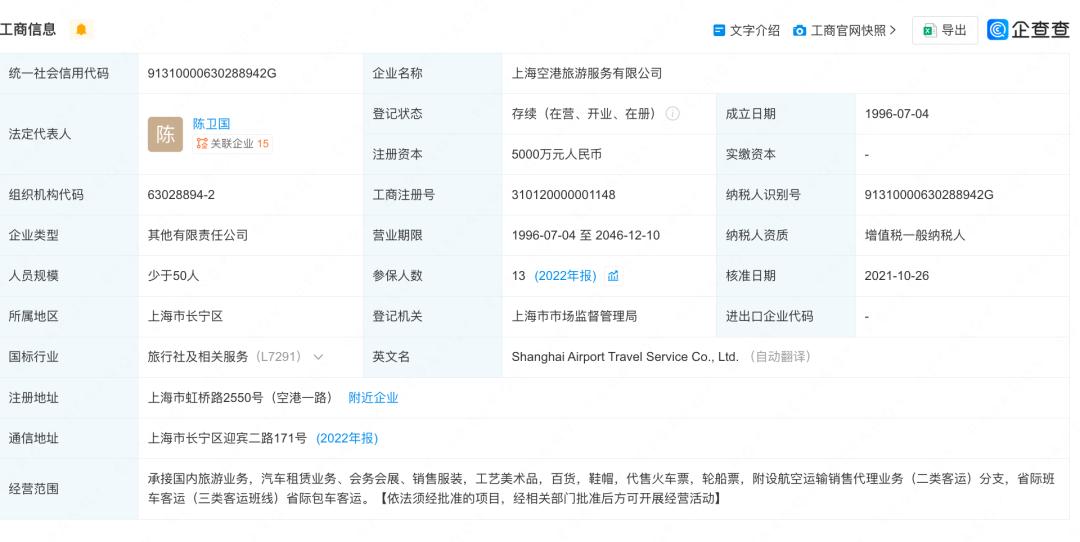The height and width of the screenshot is (542, 1080).
Task: Open the 2022年报 link next to 通信地址
Action: (x=347, y=438)
